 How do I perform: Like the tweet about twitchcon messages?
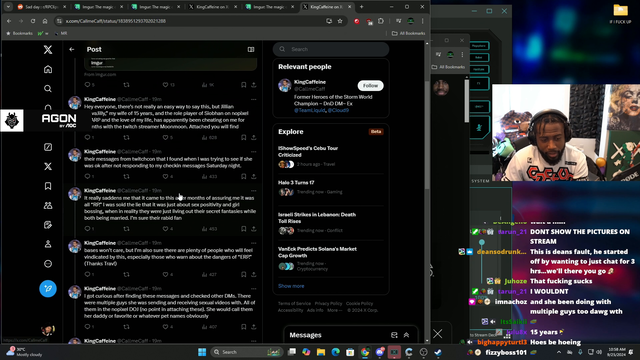pos(165,176)
